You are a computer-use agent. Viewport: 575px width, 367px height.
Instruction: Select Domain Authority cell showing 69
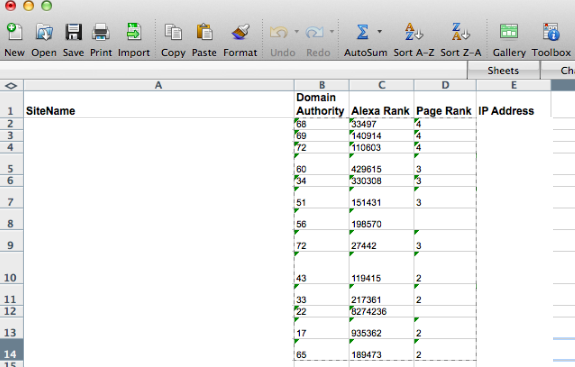[322, 136]
